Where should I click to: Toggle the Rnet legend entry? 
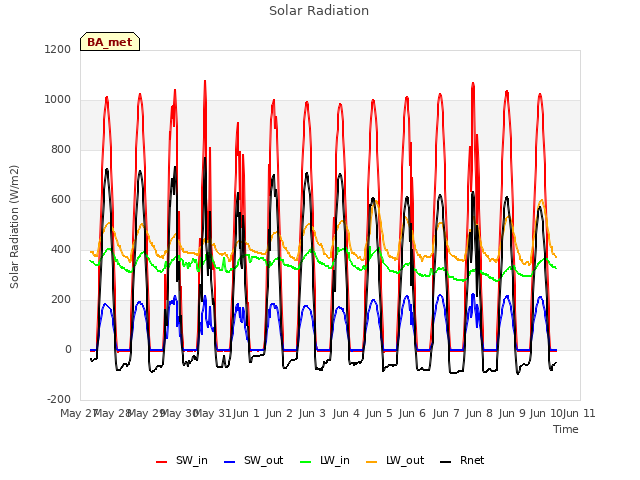click(462, 460)
